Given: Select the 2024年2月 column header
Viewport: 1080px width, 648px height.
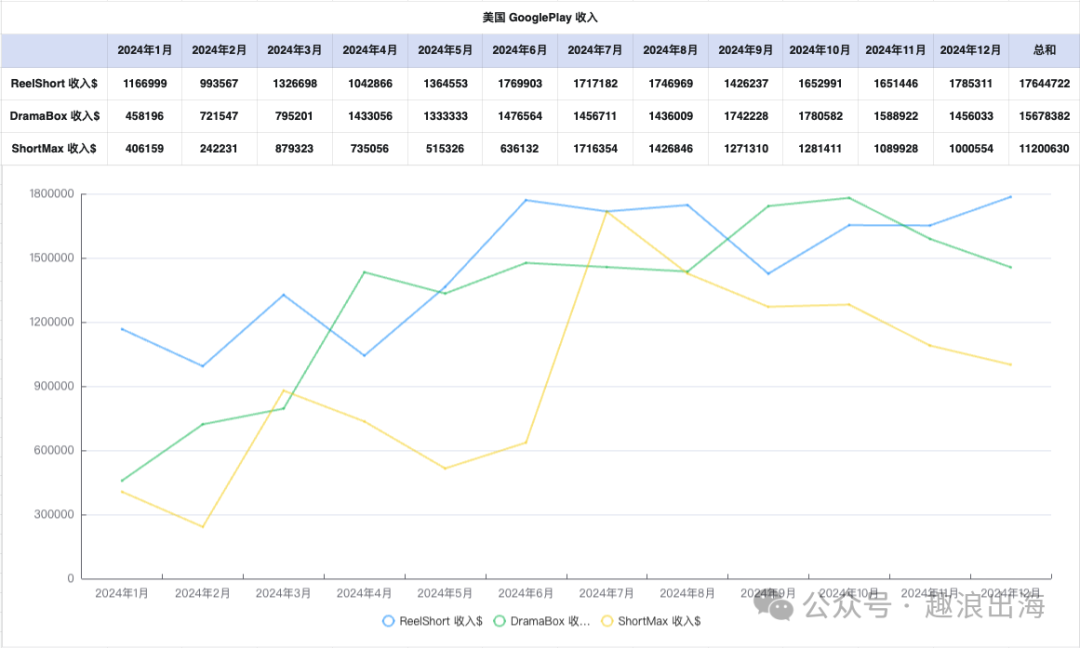Looking at the screenshot, I should click(x=219, y=50).
